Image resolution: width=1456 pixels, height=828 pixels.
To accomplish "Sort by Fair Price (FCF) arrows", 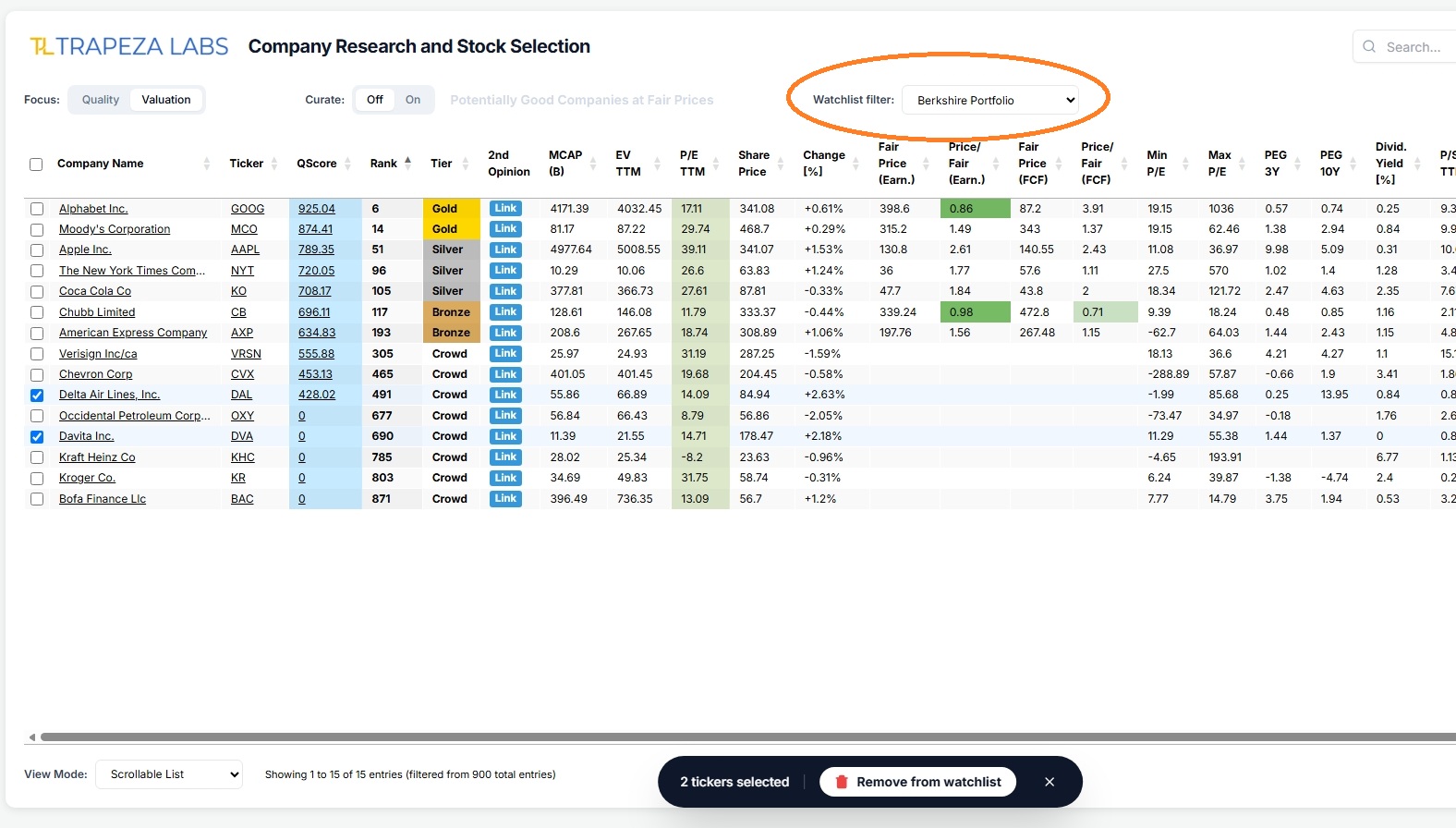I will pyautogui.click(x=1058, y=164).
